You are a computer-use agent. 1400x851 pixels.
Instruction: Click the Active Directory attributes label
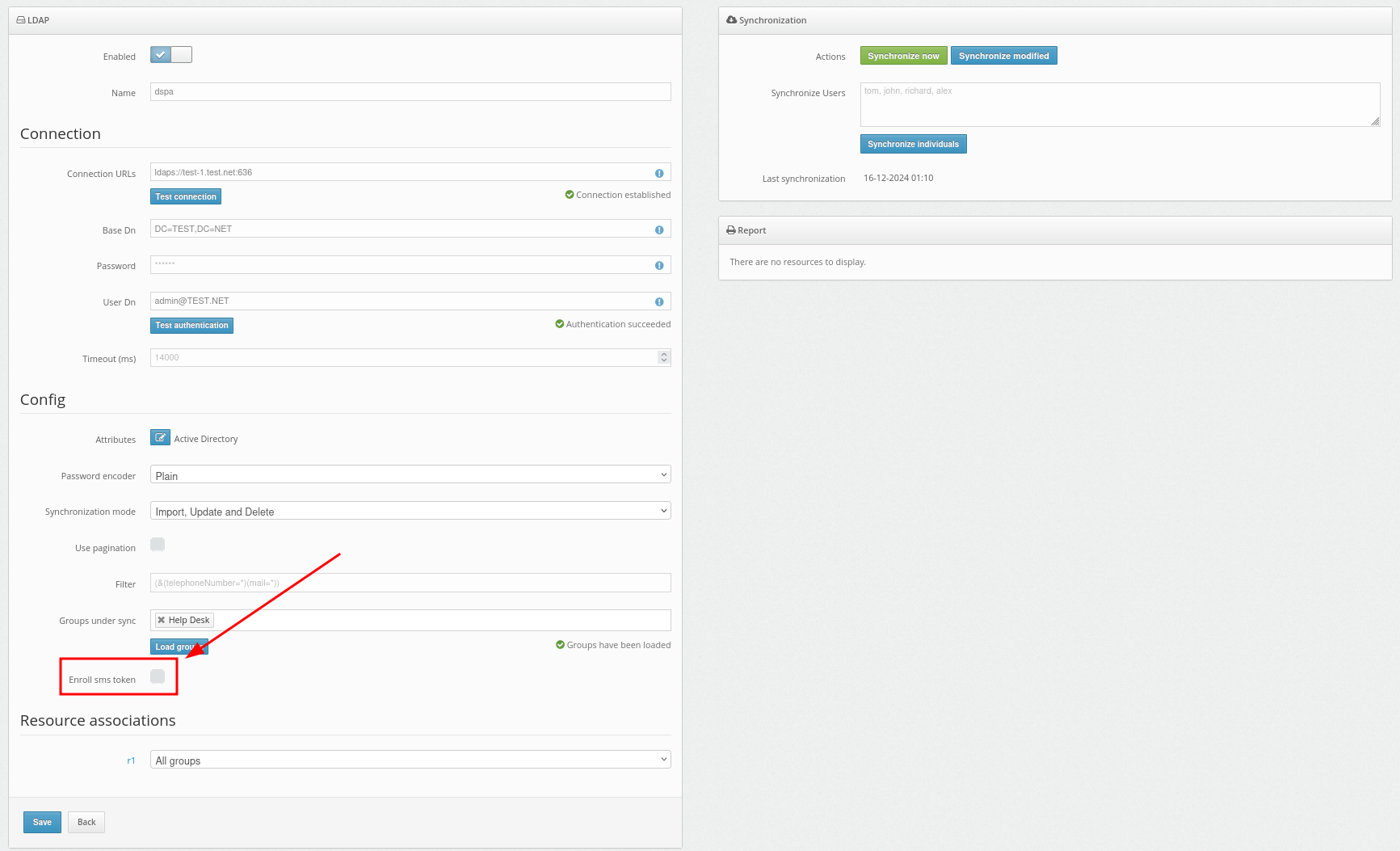coord(206,439)
